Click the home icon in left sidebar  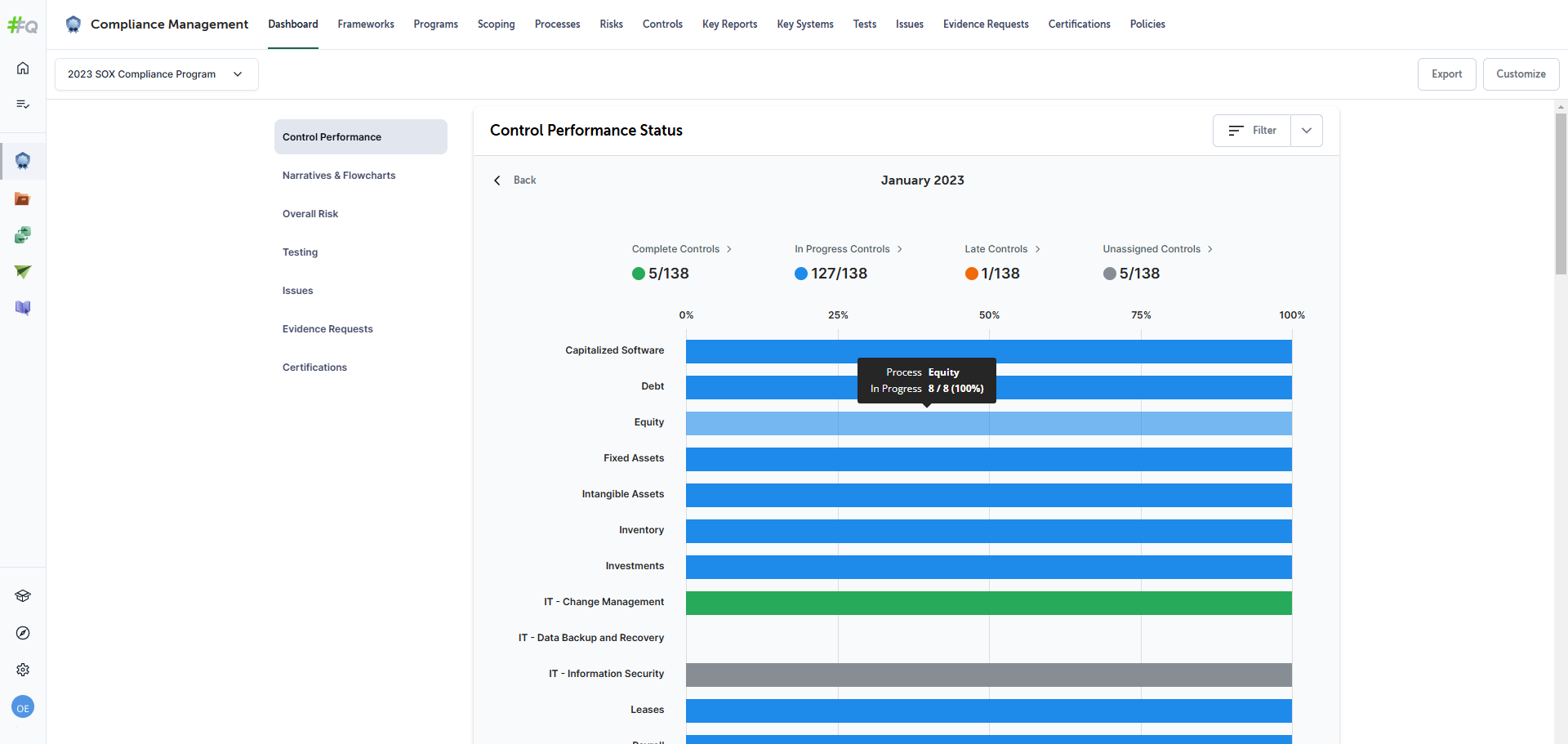23,68
